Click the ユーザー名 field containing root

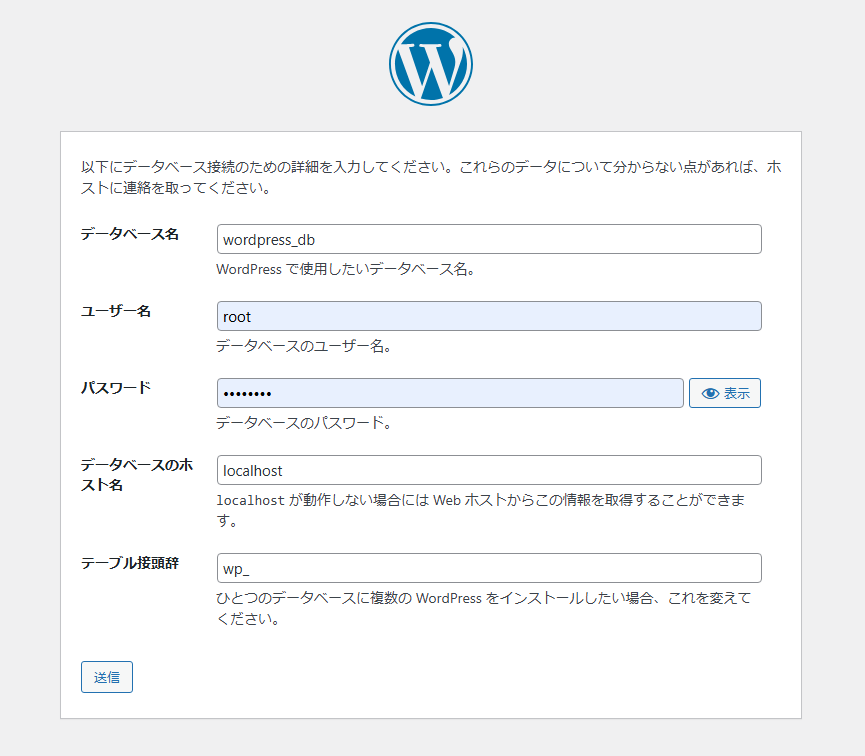pyautogui.click(x=489, y=317)
